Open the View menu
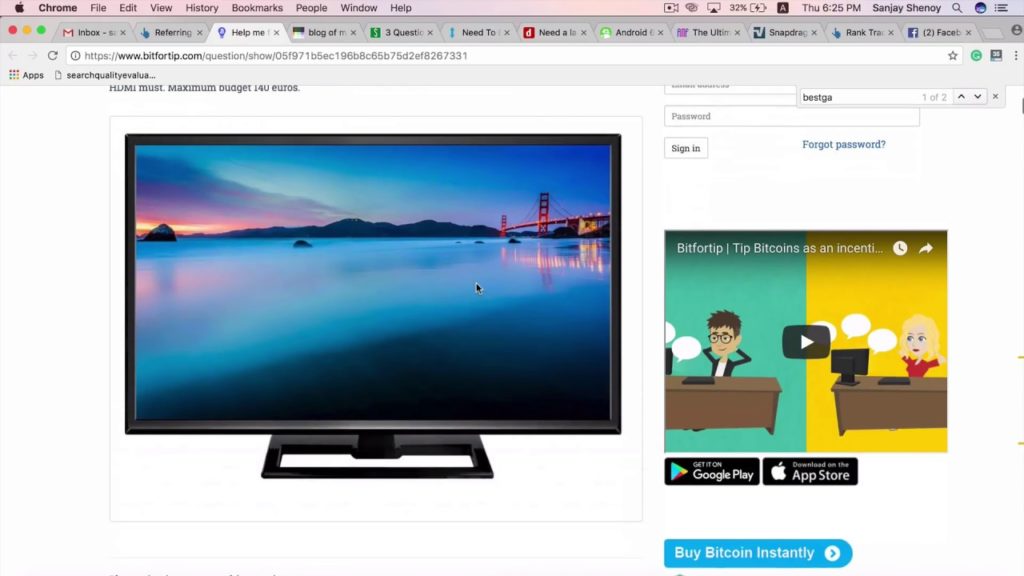The height and width of the screenshot is (576, 1024). [161, 8]
